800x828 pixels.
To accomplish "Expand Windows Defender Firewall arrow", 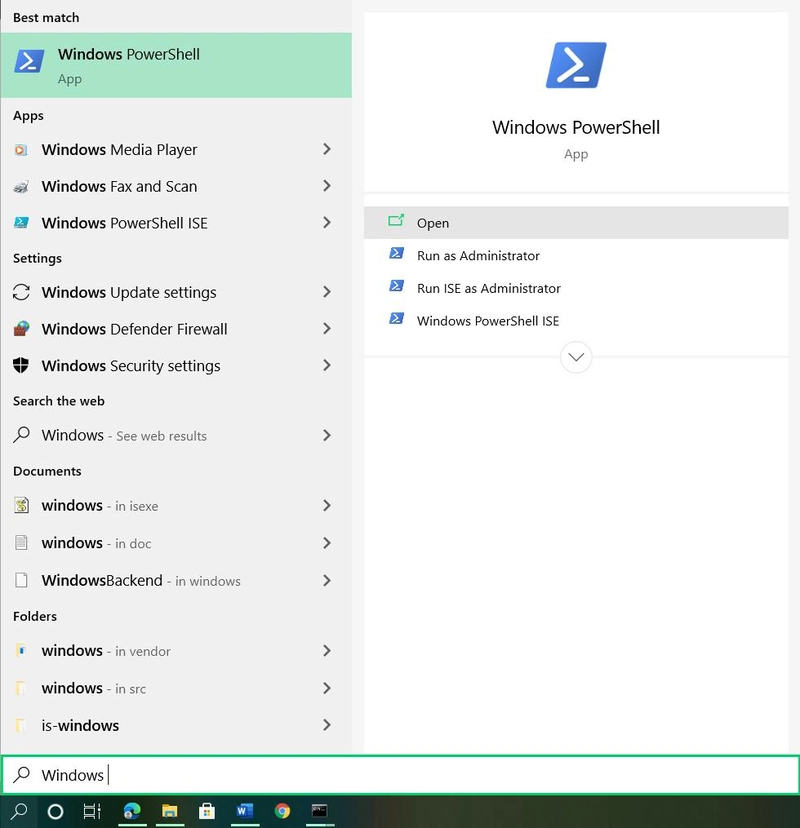I will (327, 328).
